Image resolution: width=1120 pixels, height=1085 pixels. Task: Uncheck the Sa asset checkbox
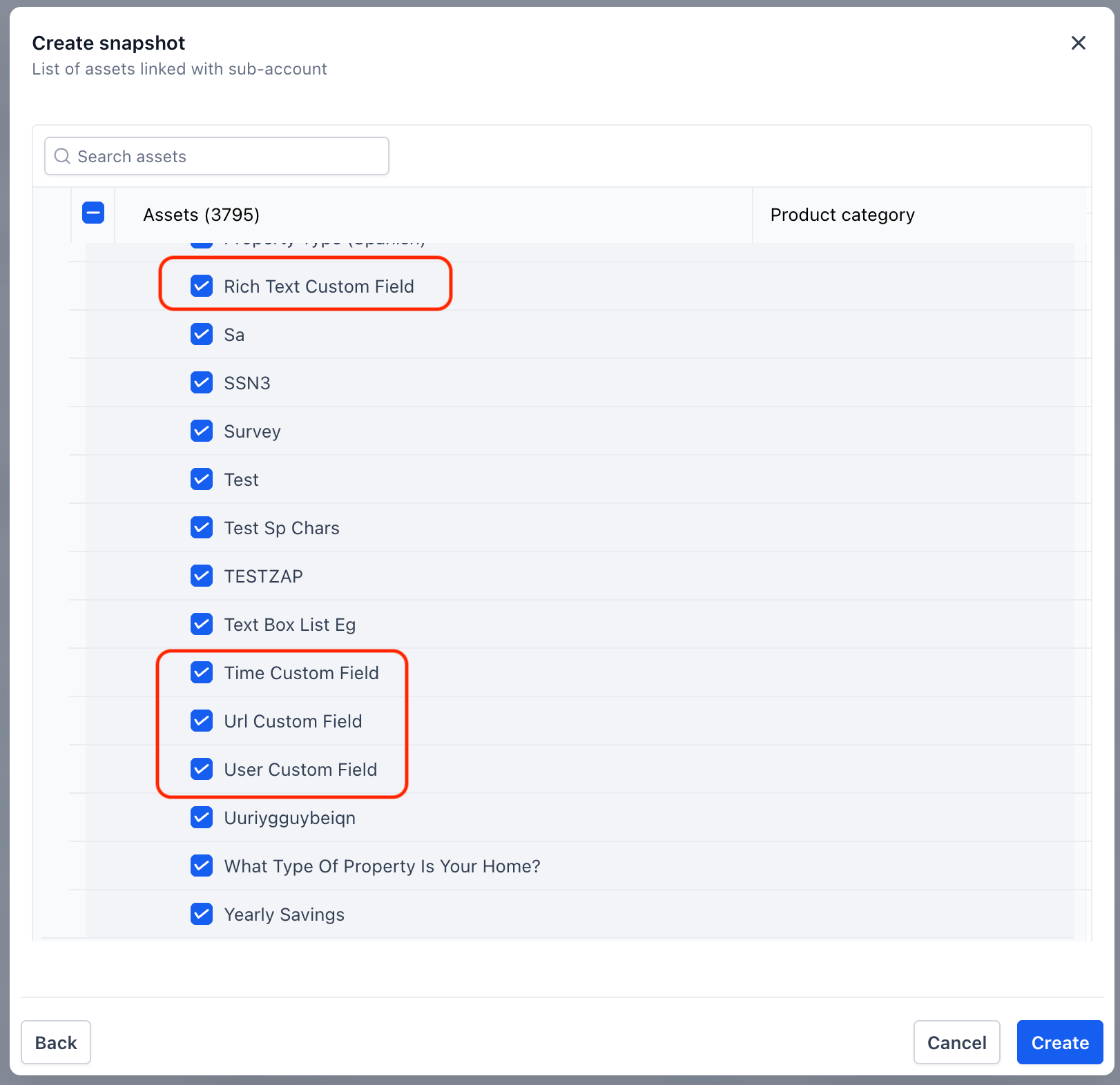202,334
